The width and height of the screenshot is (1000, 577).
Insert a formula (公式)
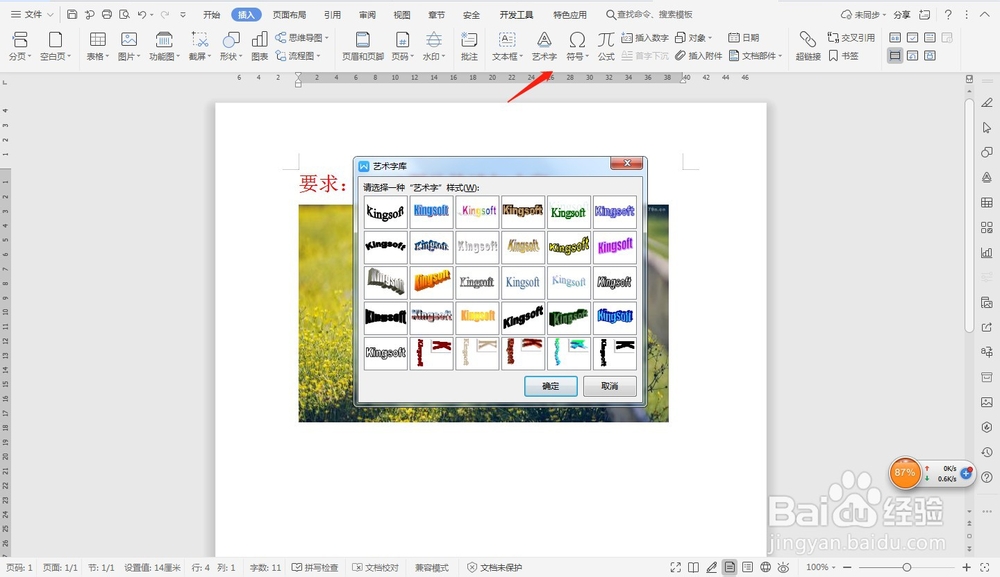click(606, 46)
